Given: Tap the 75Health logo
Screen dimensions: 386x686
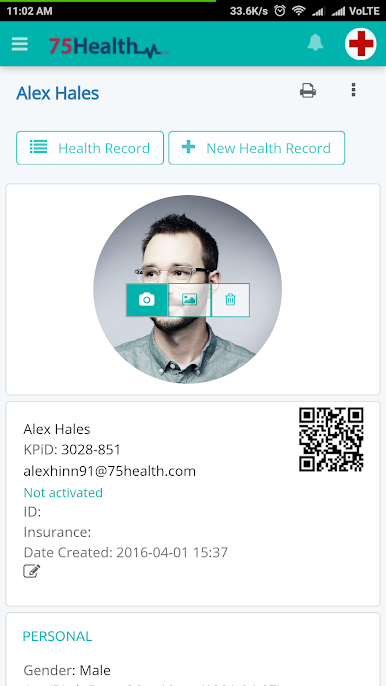Looking at the screenshot, I should [109, 46].
